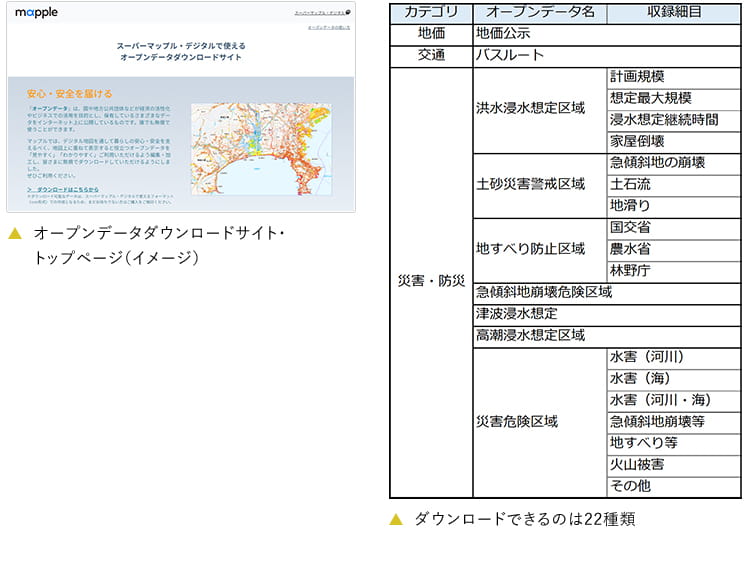Image resolution: width=750 pixels, height=579 pixels.
Task: Select the 土石流 cell
Action: [674, 186]
